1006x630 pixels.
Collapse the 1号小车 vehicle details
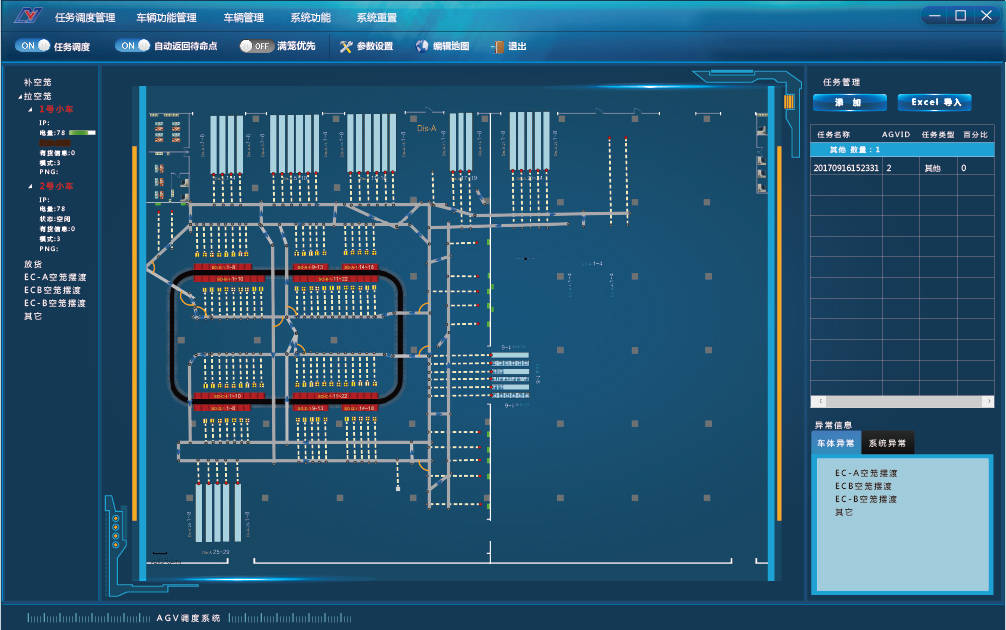(31, 109)
